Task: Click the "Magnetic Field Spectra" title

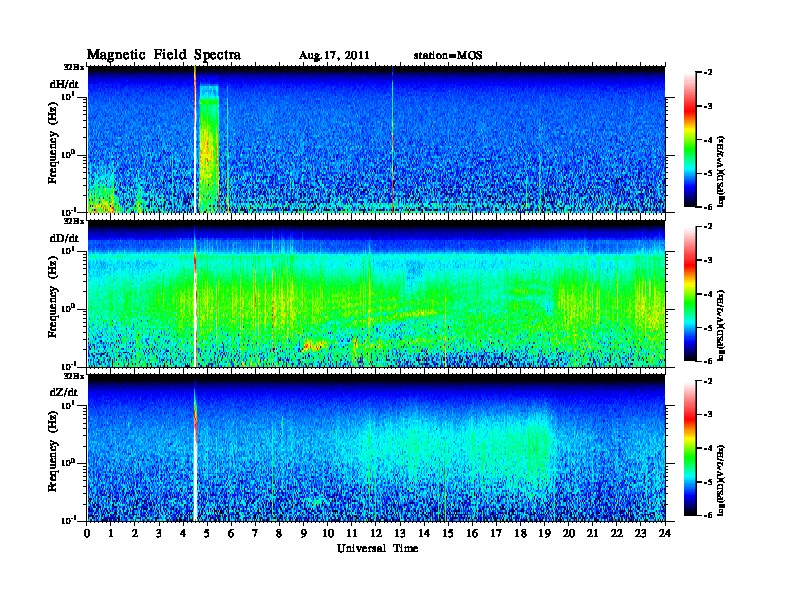Action: [x=164, y=55]
